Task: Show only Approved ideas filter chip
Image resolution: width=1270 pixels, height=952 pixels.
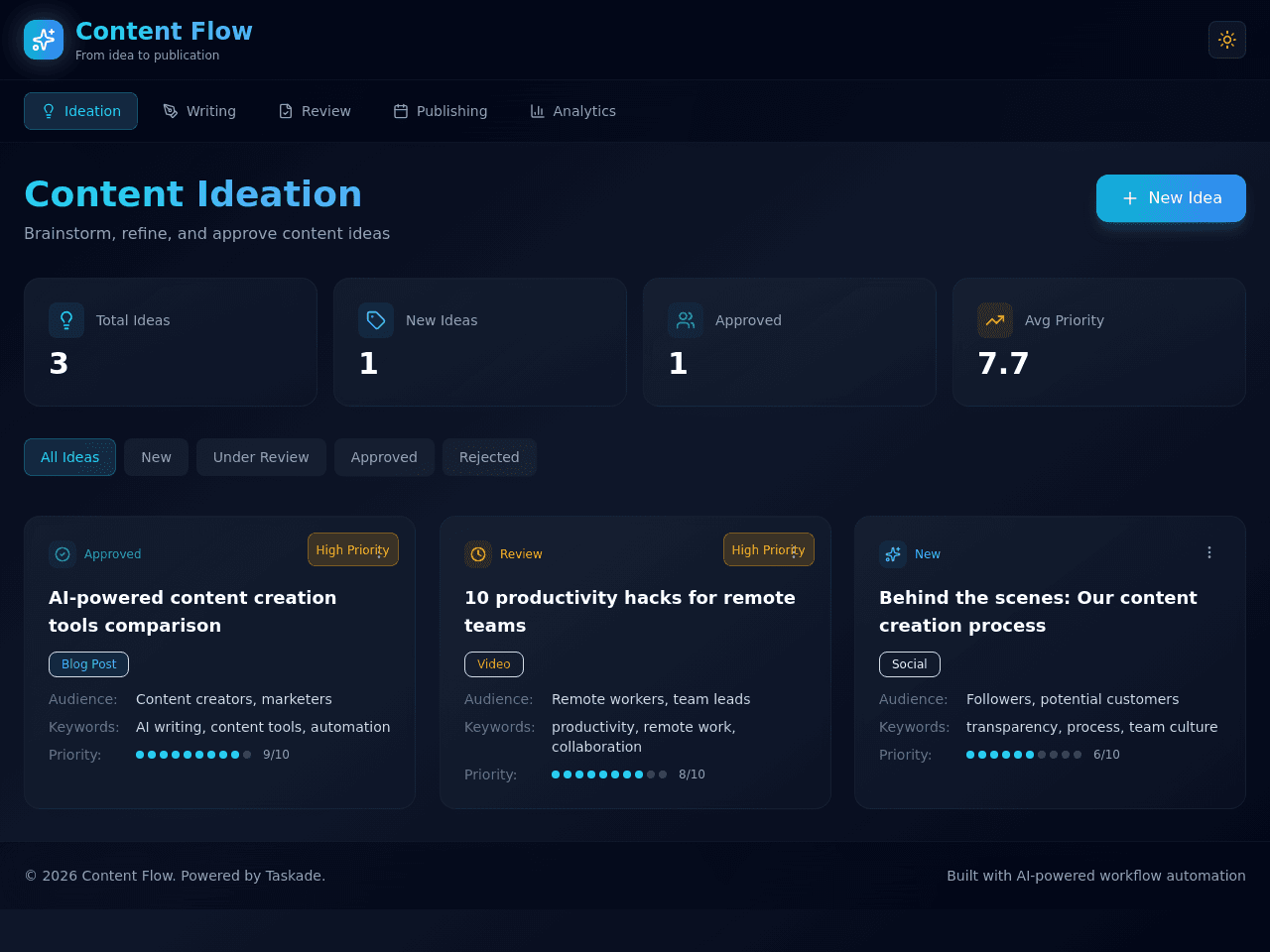Action: [384, 457]
